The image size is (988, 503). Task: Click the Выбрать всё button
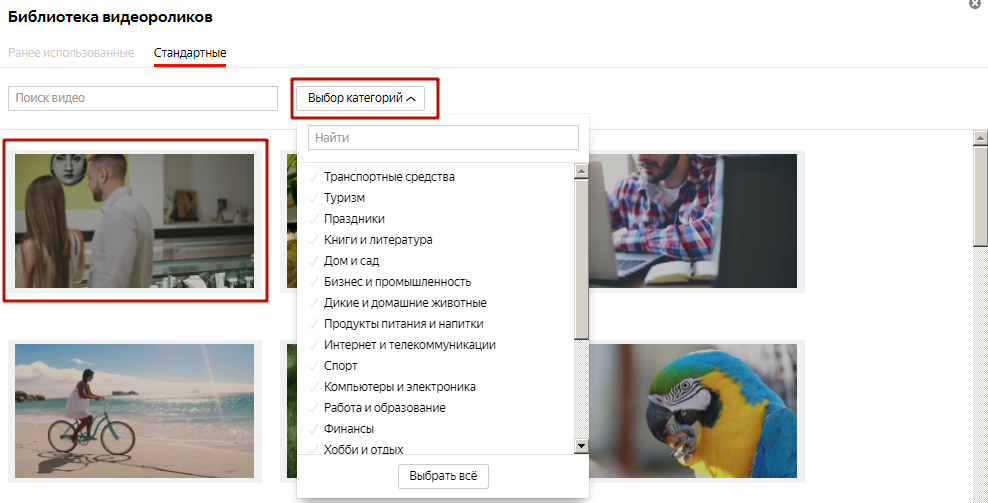443,477
